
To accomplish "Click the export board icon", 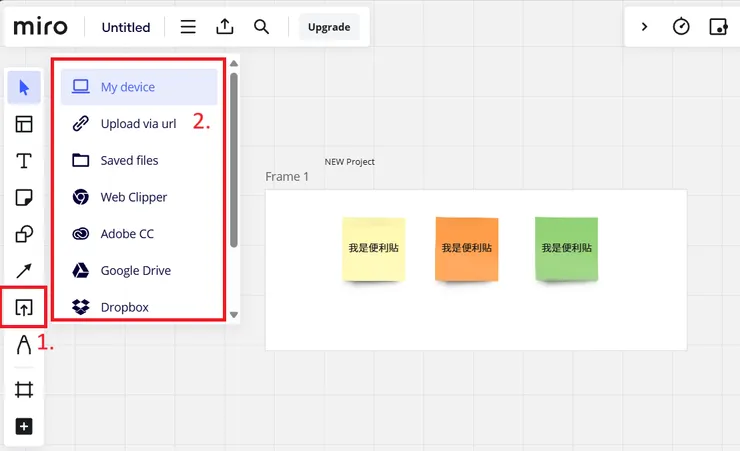I will click(x=225, y=27).
